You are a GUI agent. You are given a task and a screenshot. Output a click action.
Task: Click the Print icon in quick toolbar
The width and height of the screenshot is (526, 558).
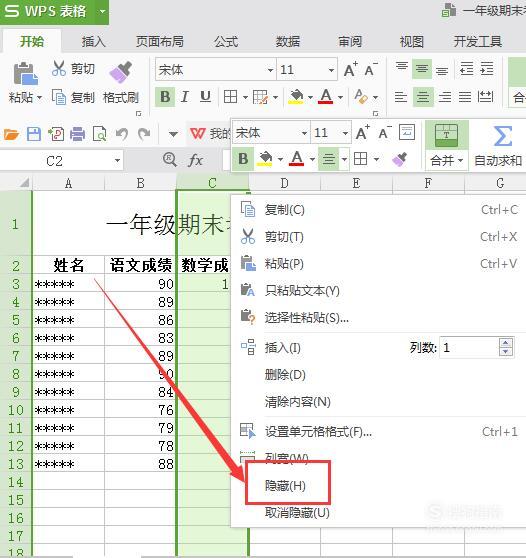tap(77, 134)
